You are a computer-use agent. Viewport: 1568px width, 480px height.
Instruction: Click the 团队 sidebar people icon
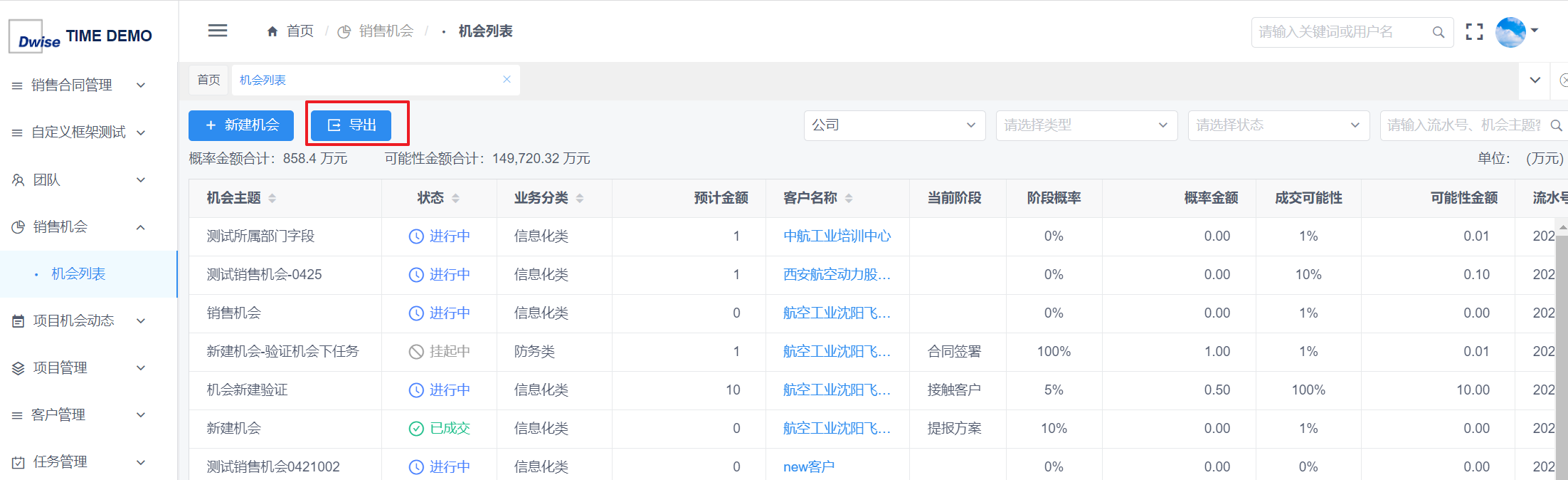point(18,179)
